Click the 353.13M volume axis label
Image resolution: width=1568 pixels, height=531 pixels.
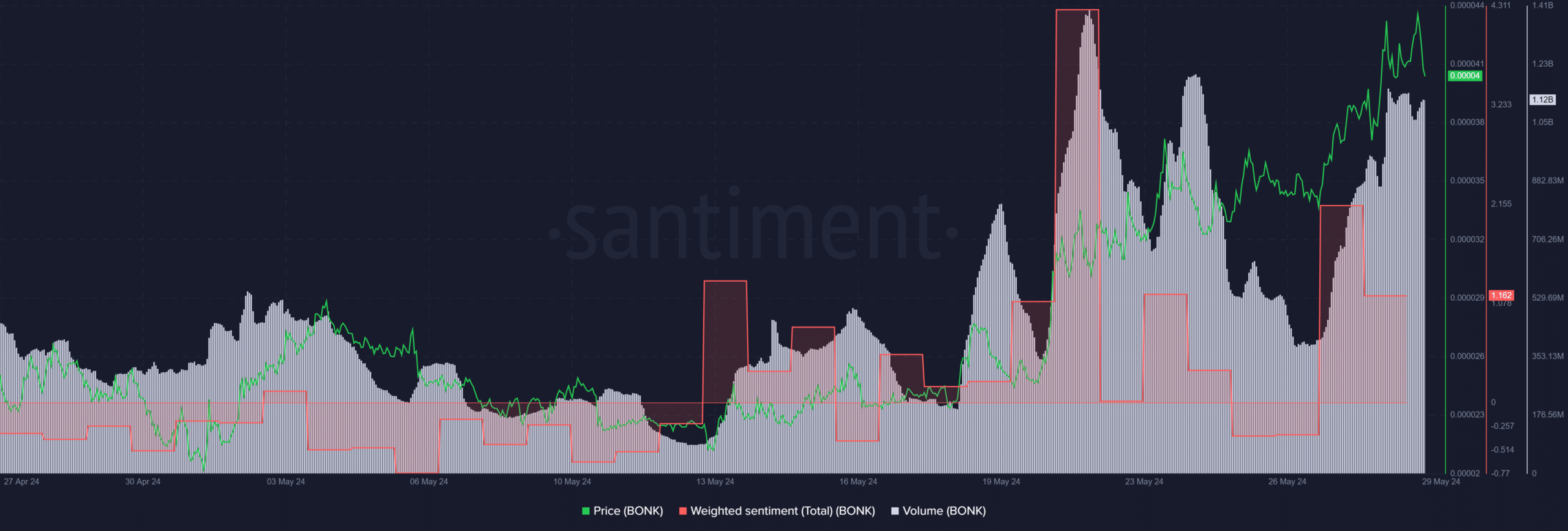(1548, 356)
